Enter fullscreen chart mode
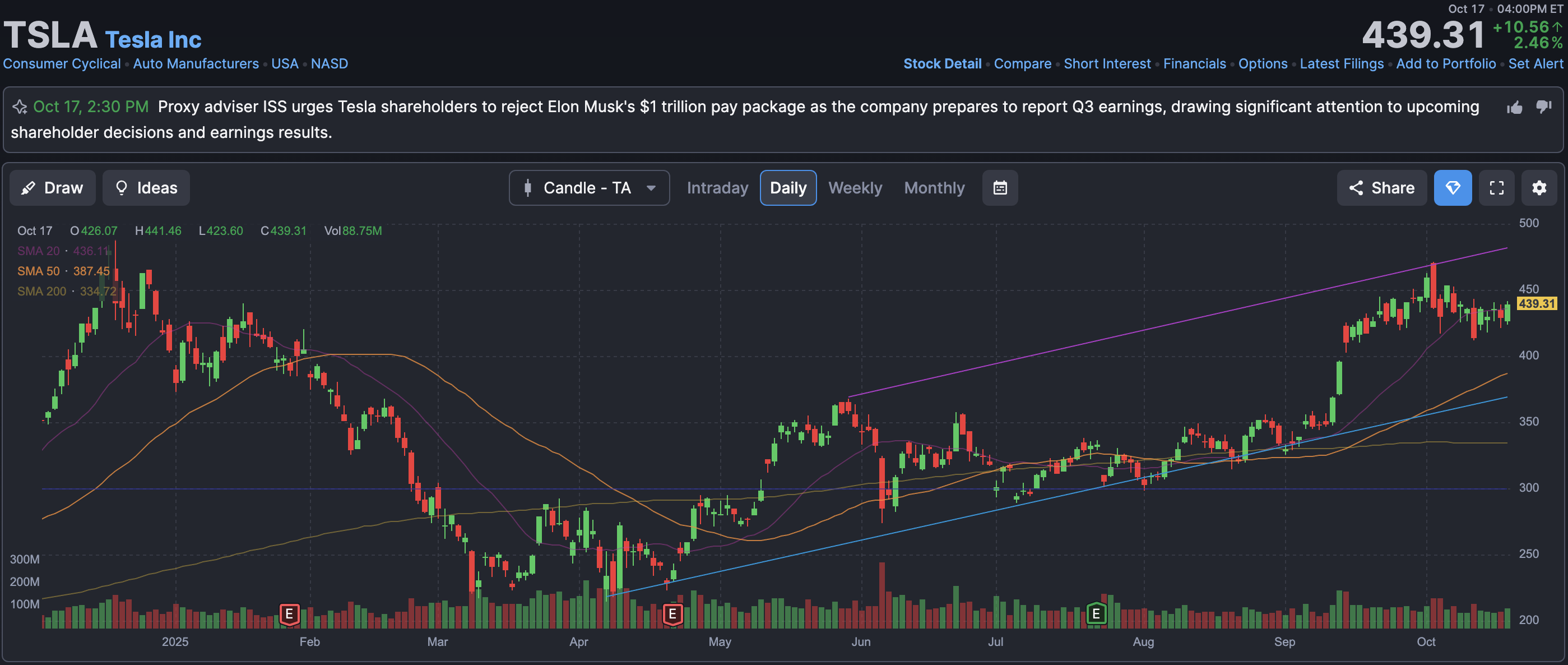Viewport: 1568px width, 665px height. coord(1496,188)
